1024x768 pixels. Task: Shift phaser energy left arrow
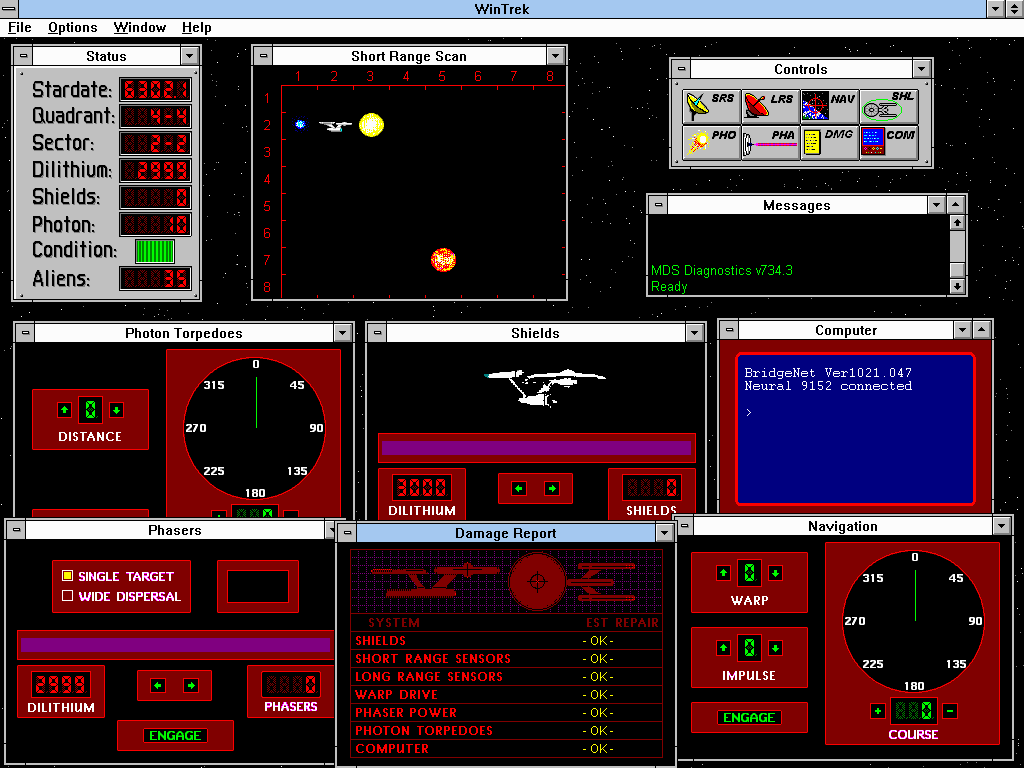pyautogui.click(x=157, y=685)
